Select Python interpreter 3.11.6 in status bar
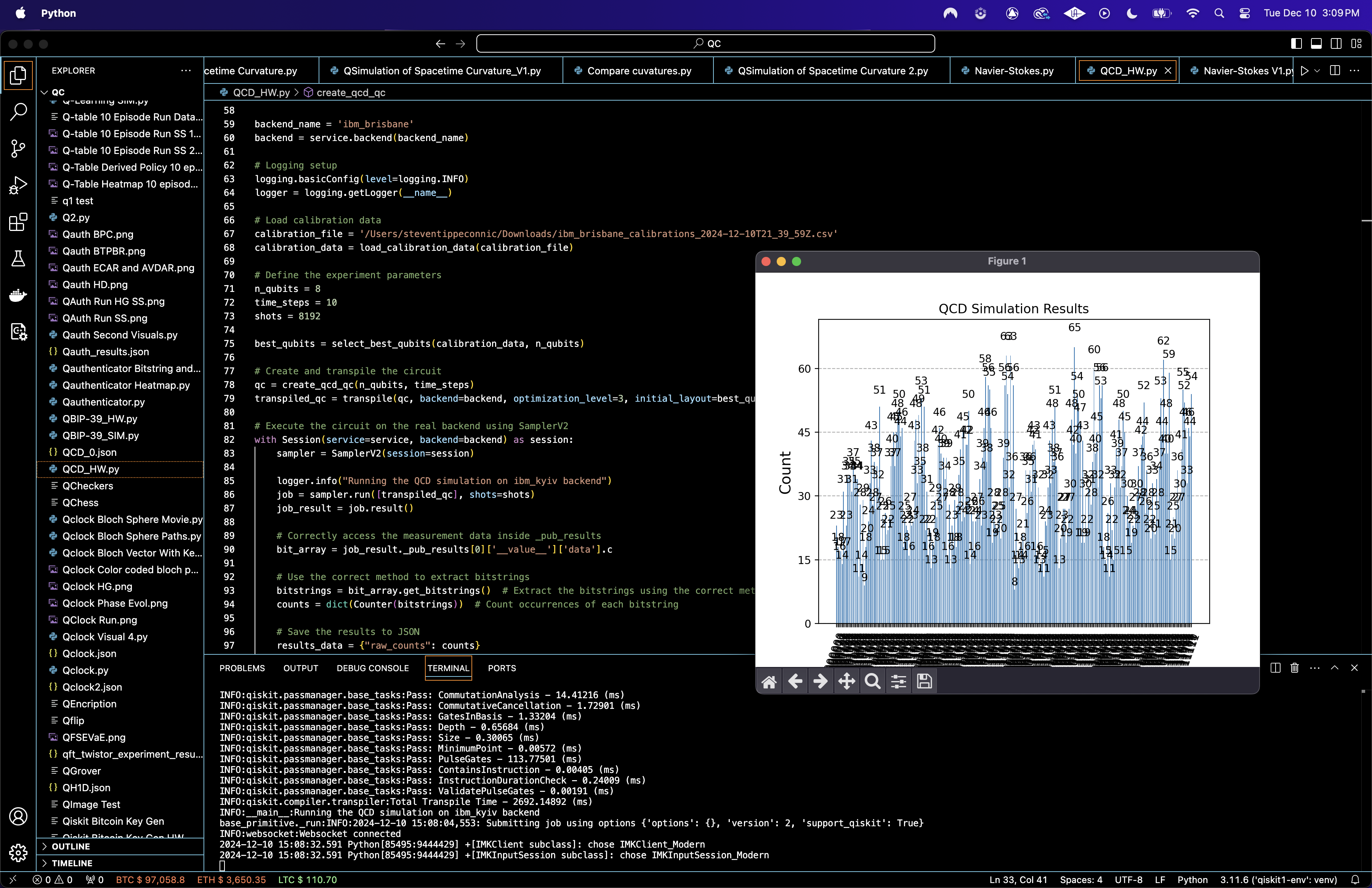 point(1278,879)
